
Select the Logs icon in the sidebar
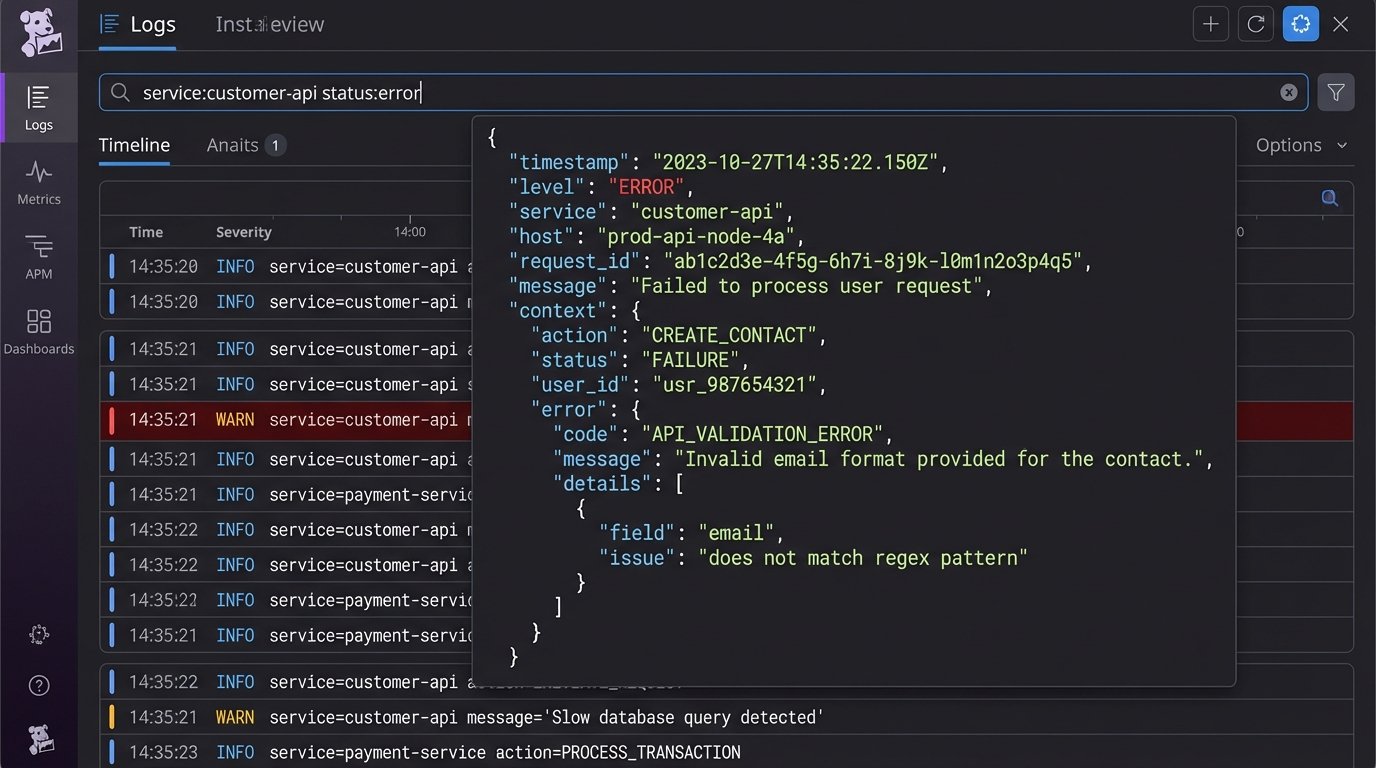[39, 107]
